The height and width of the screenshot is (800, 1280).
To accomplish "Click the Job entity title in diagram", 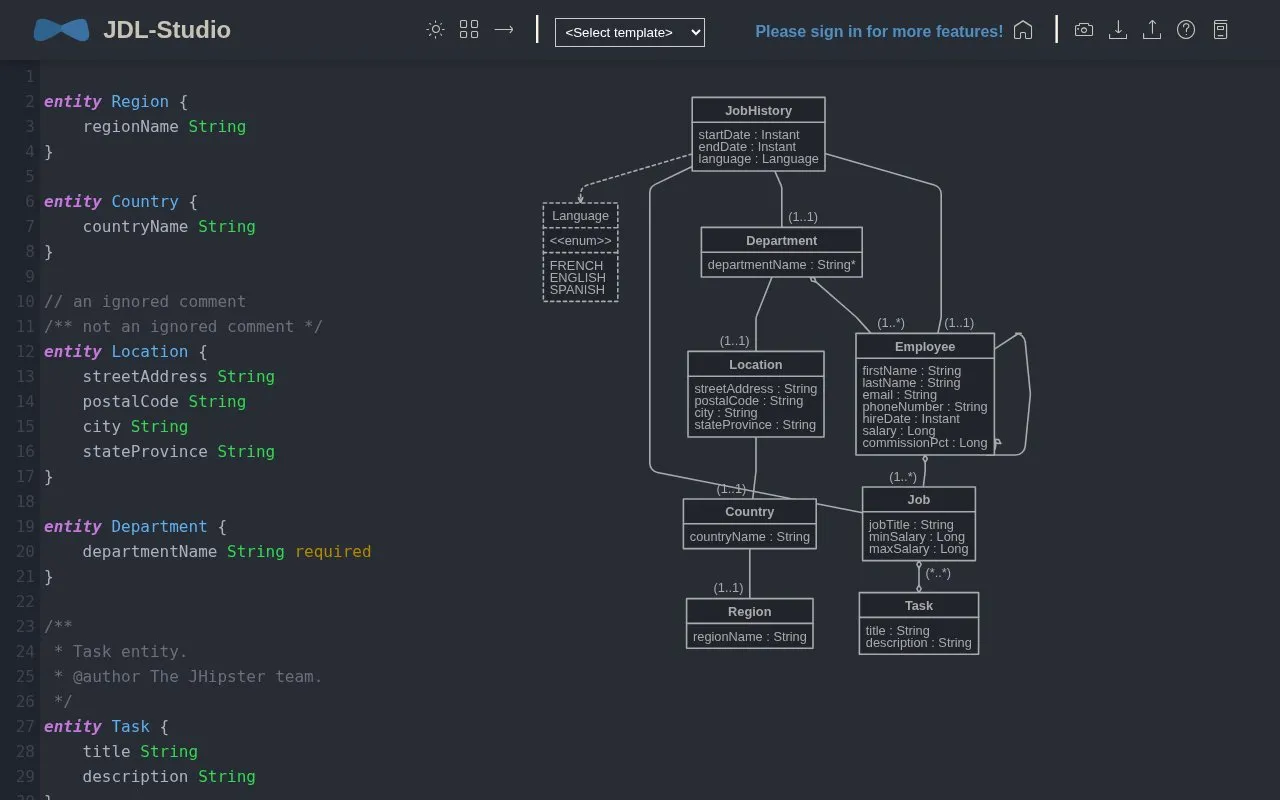I will pyautogui.click(x=919, y=499).
